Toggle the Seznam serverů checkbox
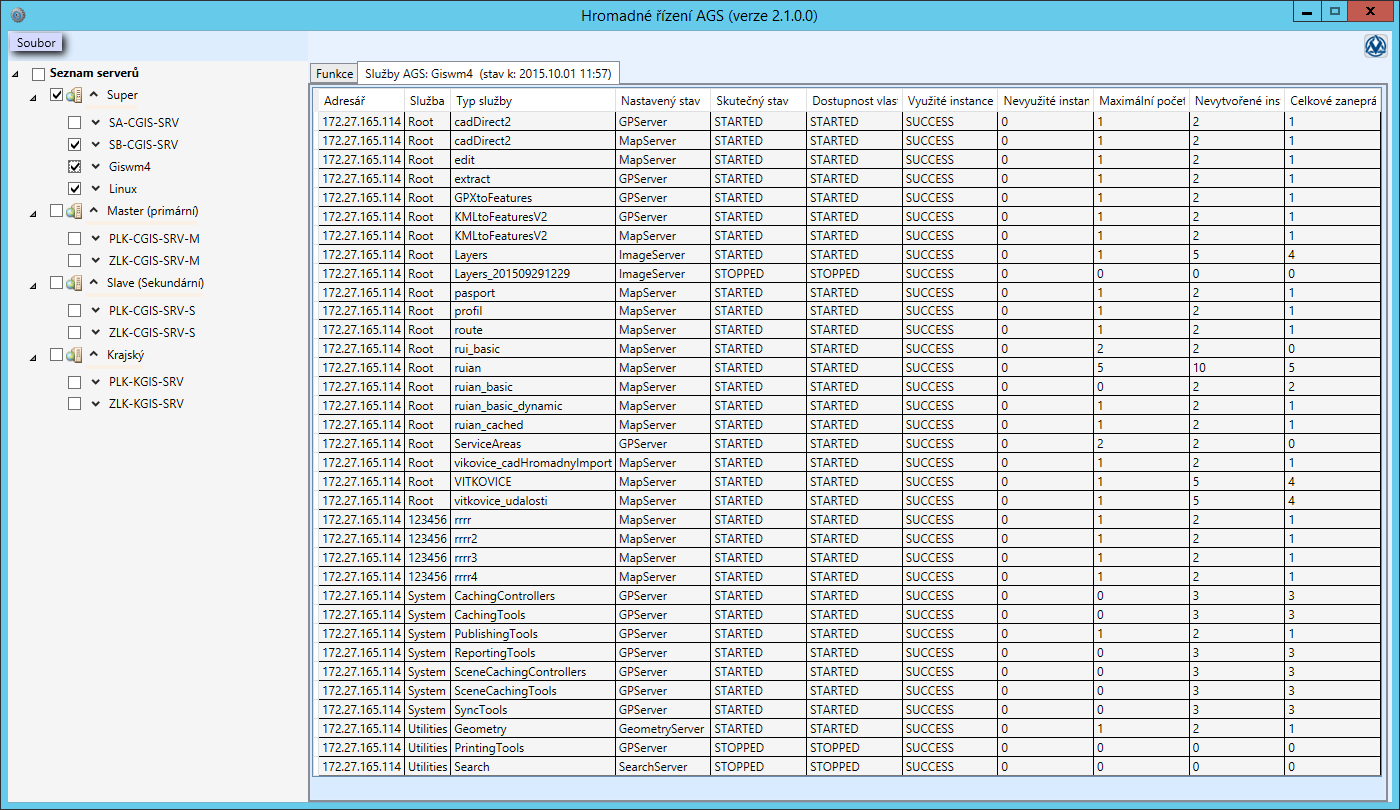 39,74
